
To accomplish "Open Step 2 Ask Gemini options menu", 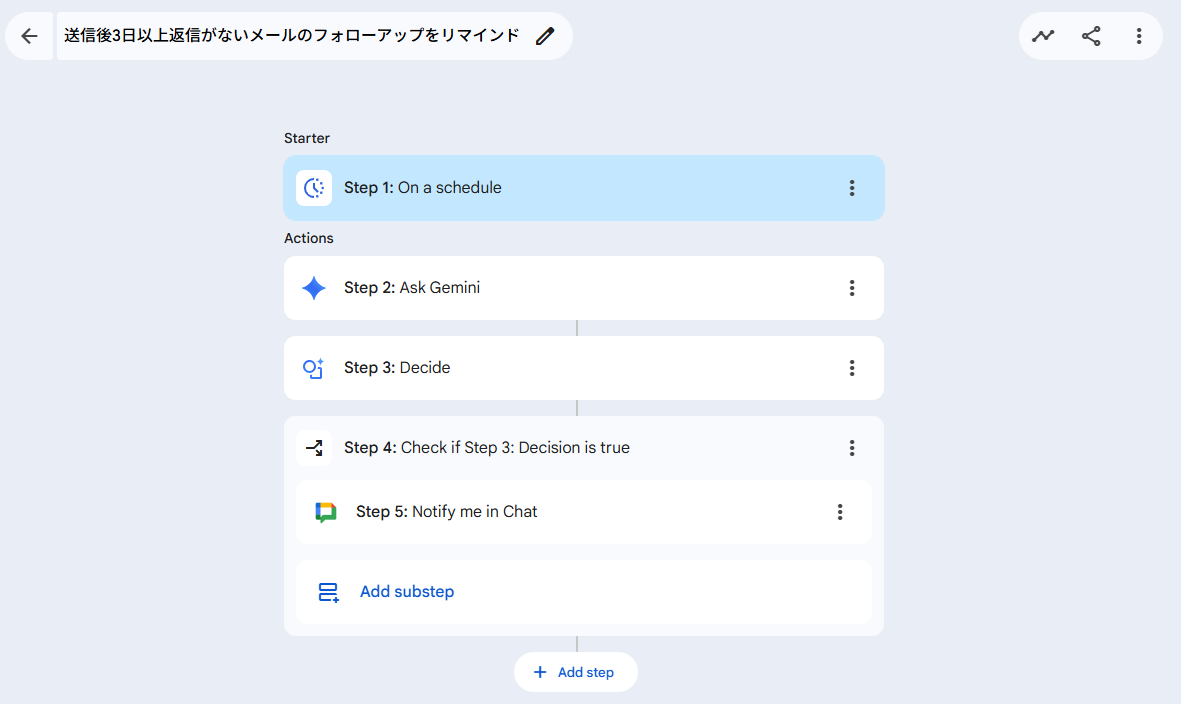I will coord(852,288).
